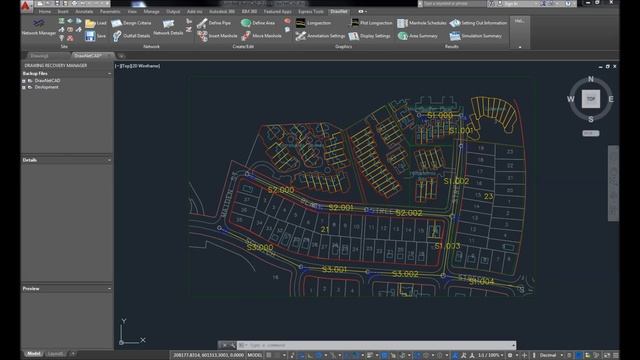Viewport: 640px width, 360px height.
Task: Switch to the Express Tools ribbon tab
Action: coord(311,11)
